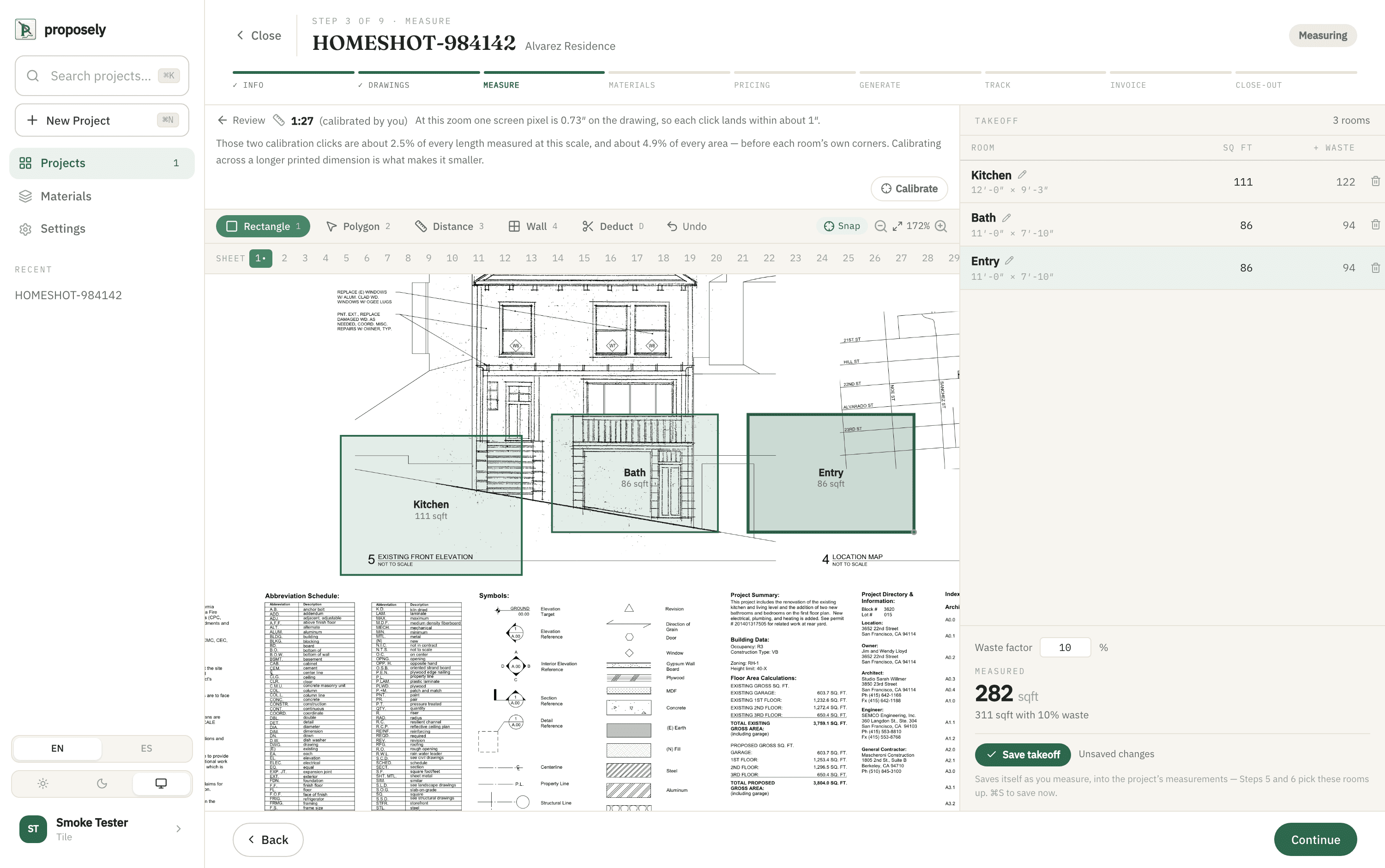1385x868 pixels.
Task: Create a New Project
Action: tap(102, 120)
